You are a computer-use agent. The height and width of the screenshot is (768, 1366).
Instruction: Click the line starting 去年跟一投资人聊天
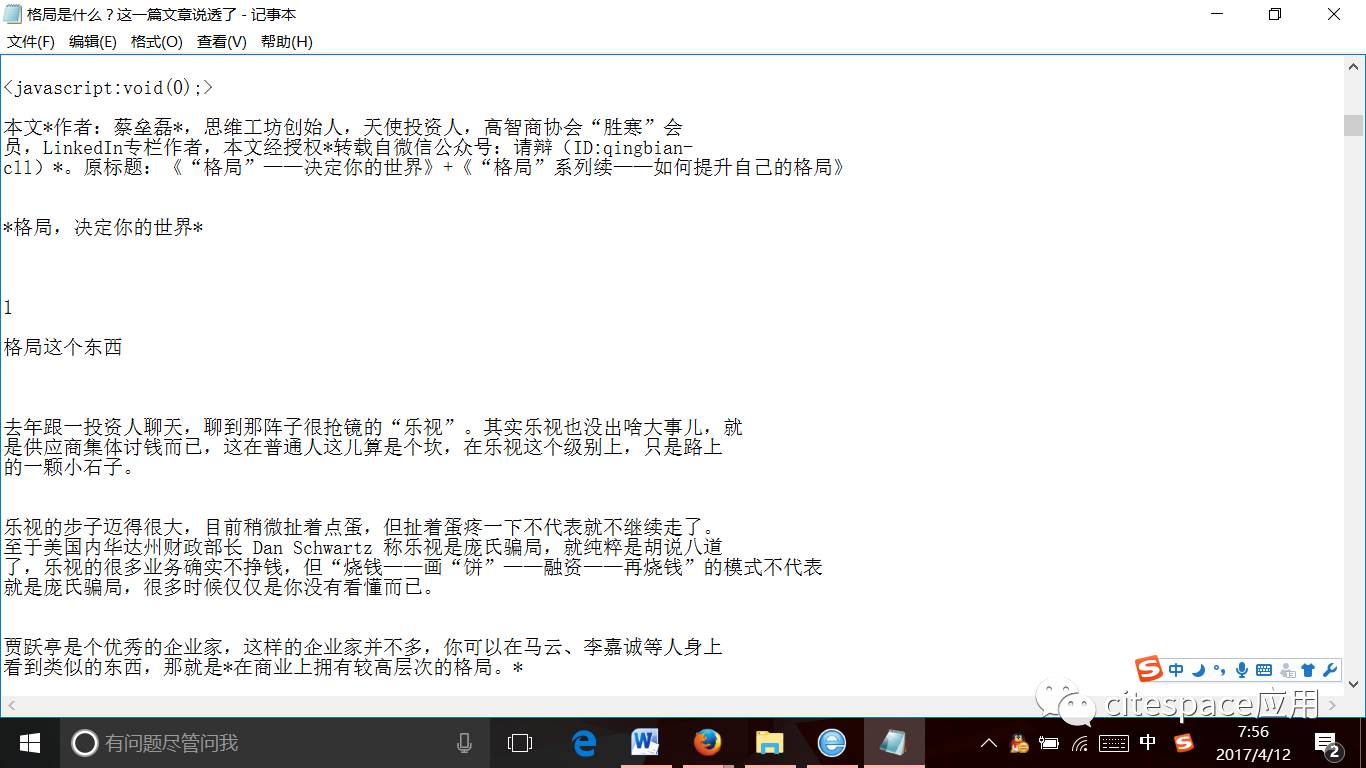pos(373,428)
